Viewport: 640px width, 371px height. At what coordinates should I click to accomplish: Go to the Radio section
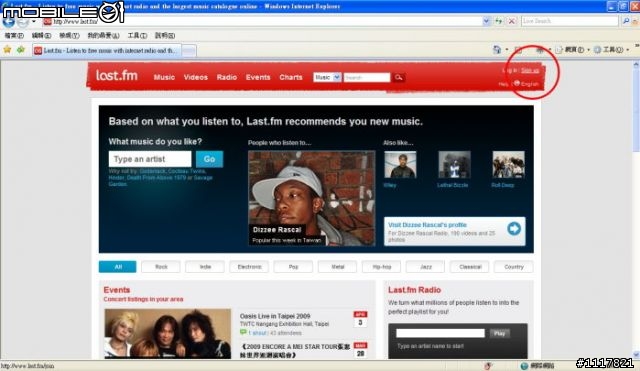[227, 77]
